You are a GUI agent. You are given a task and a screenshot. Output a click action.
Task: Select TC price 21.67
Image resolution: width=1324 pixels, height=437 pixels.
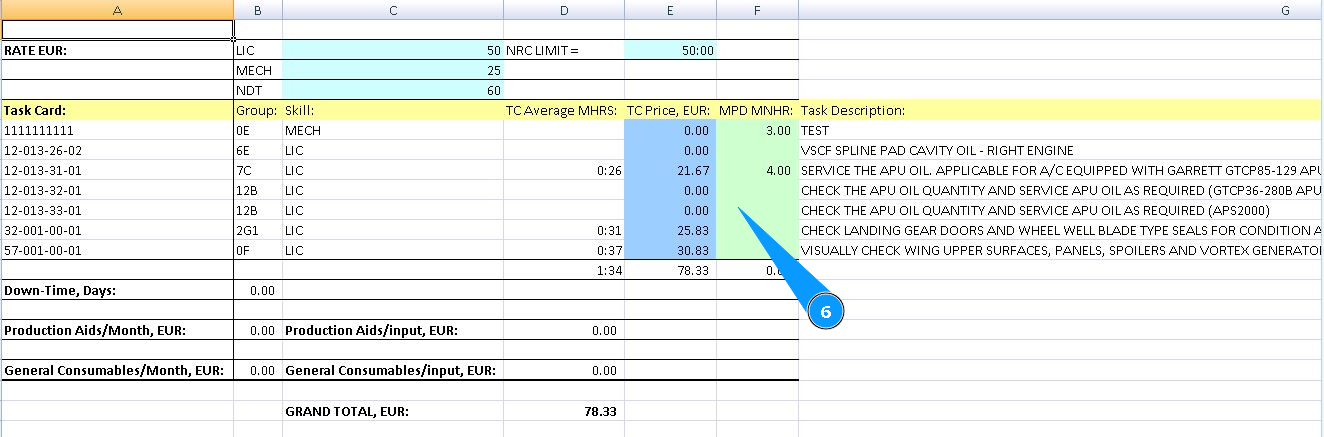point(670,170)
